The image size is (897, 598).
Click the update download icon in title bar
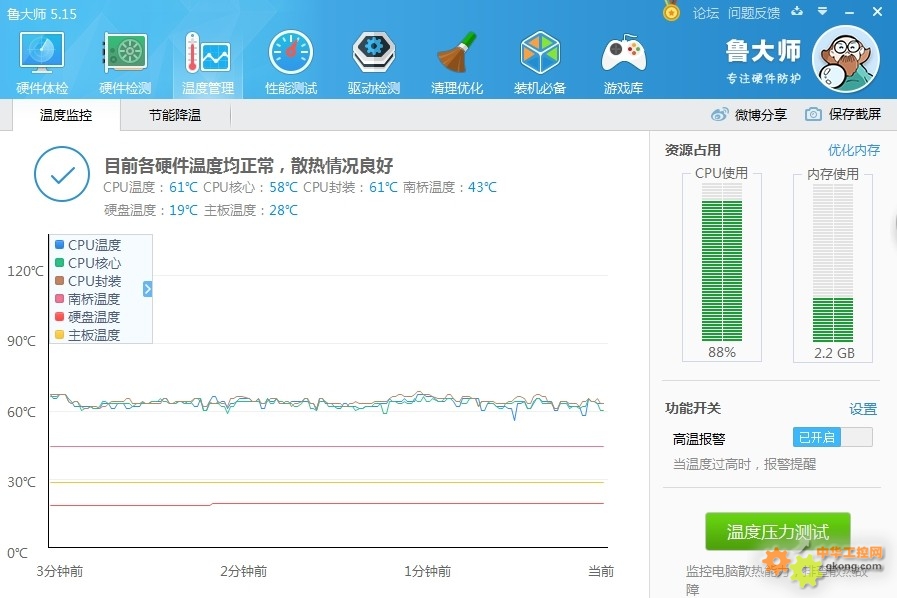(x=797, y=11)
